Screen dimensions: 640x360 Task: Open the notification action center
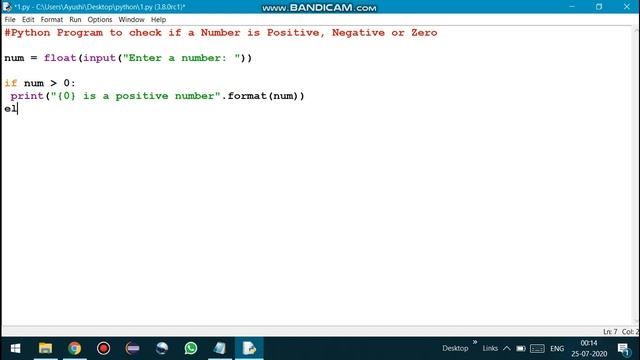click(x=624, y=349)
